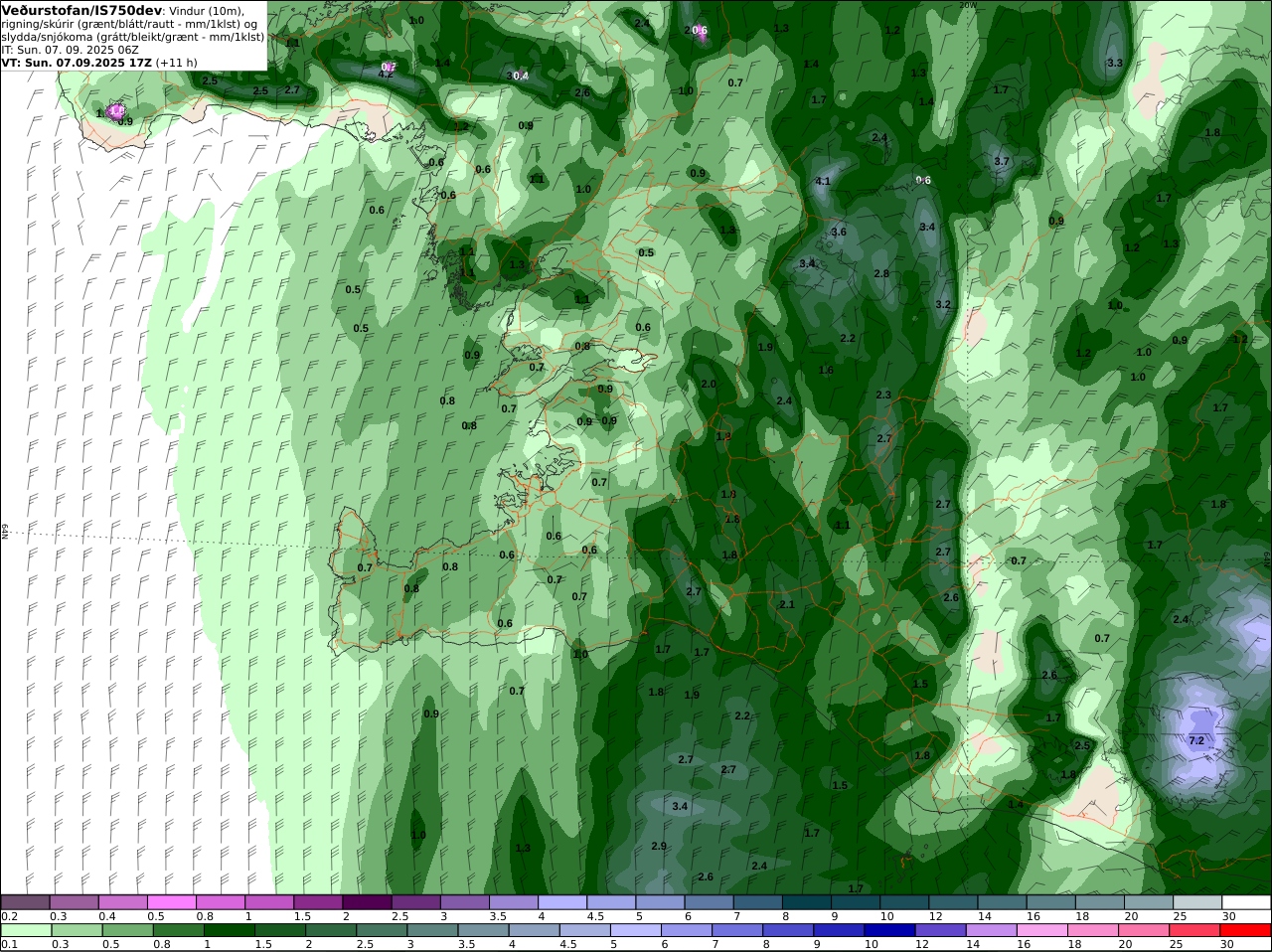This screenshot has width=1272, height=952.
Task: Click the VT: Sun. 07.09.2025 17Z valid time
Action: tap(77, 62)
